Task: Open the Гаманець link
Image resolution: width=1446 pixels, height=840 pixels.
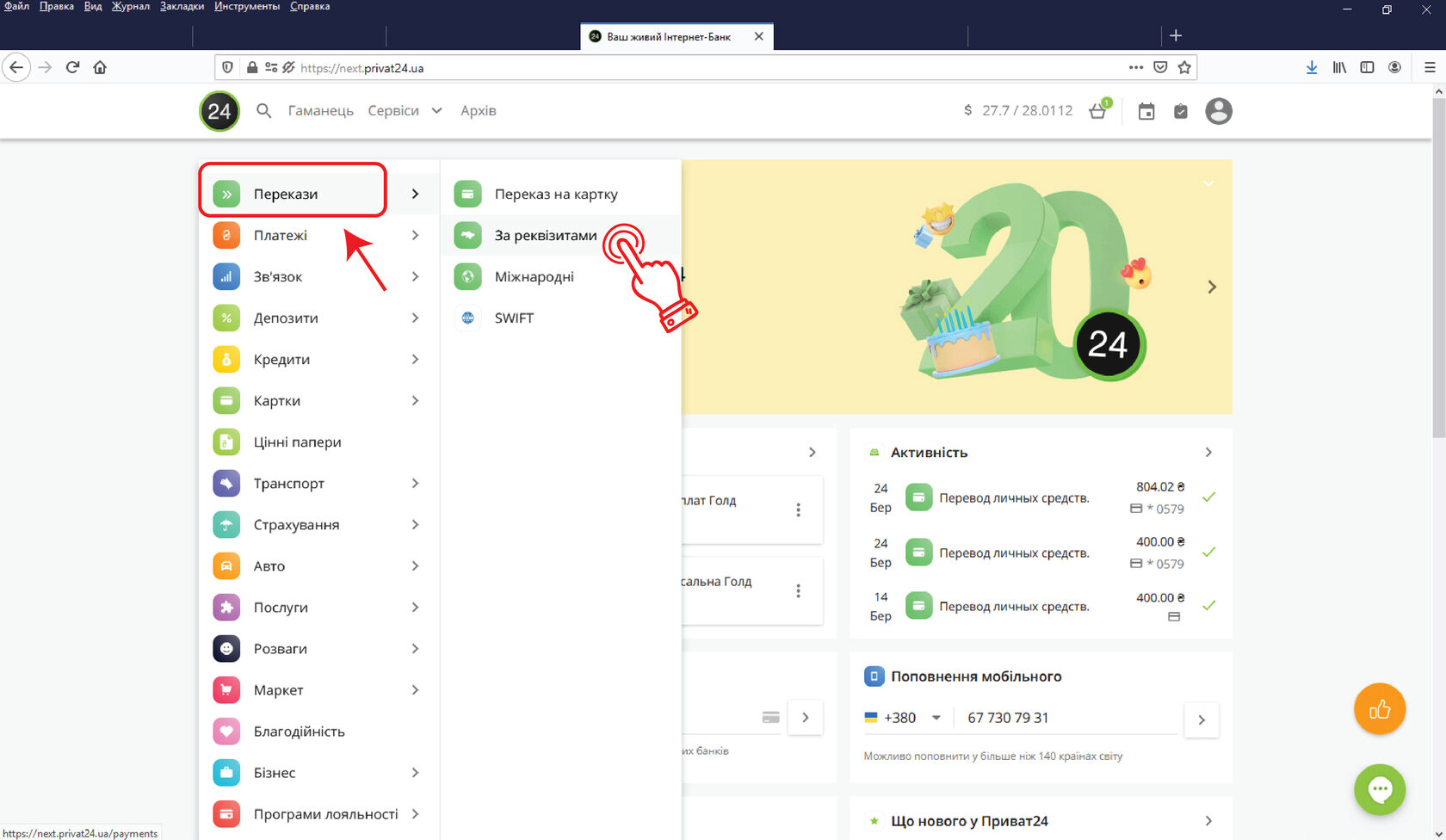Action: point(320,111)
